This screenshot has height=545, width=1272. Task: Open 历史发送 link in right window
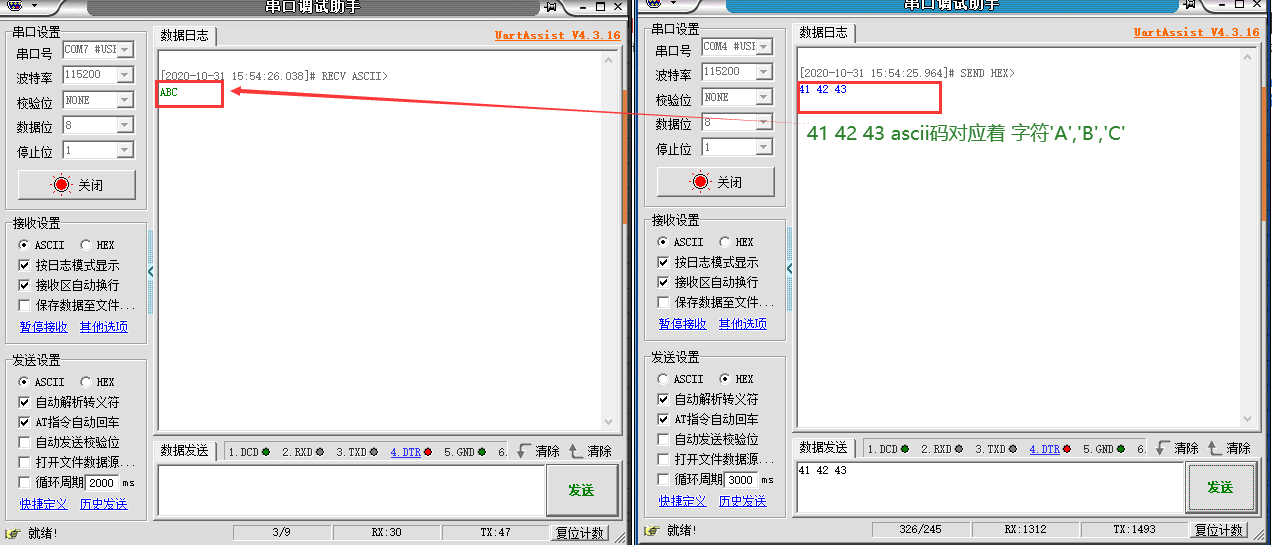point(743,501)
